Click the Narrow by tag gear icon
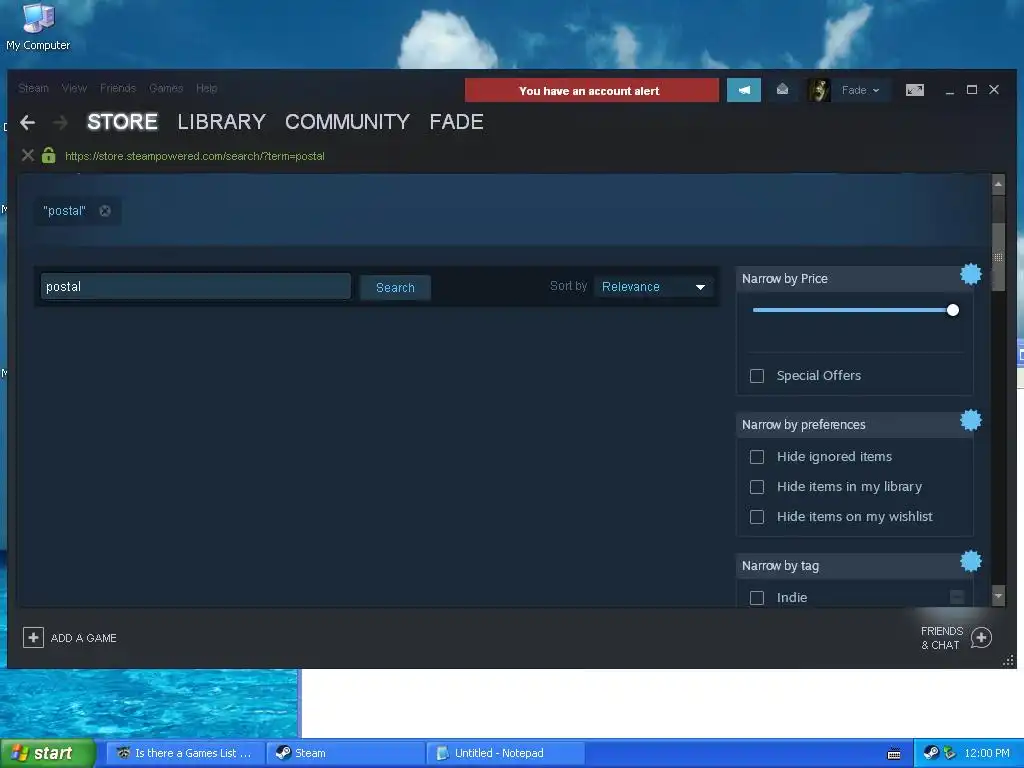Viewport: 1024px width, 768px height. [x=970, y=561]
